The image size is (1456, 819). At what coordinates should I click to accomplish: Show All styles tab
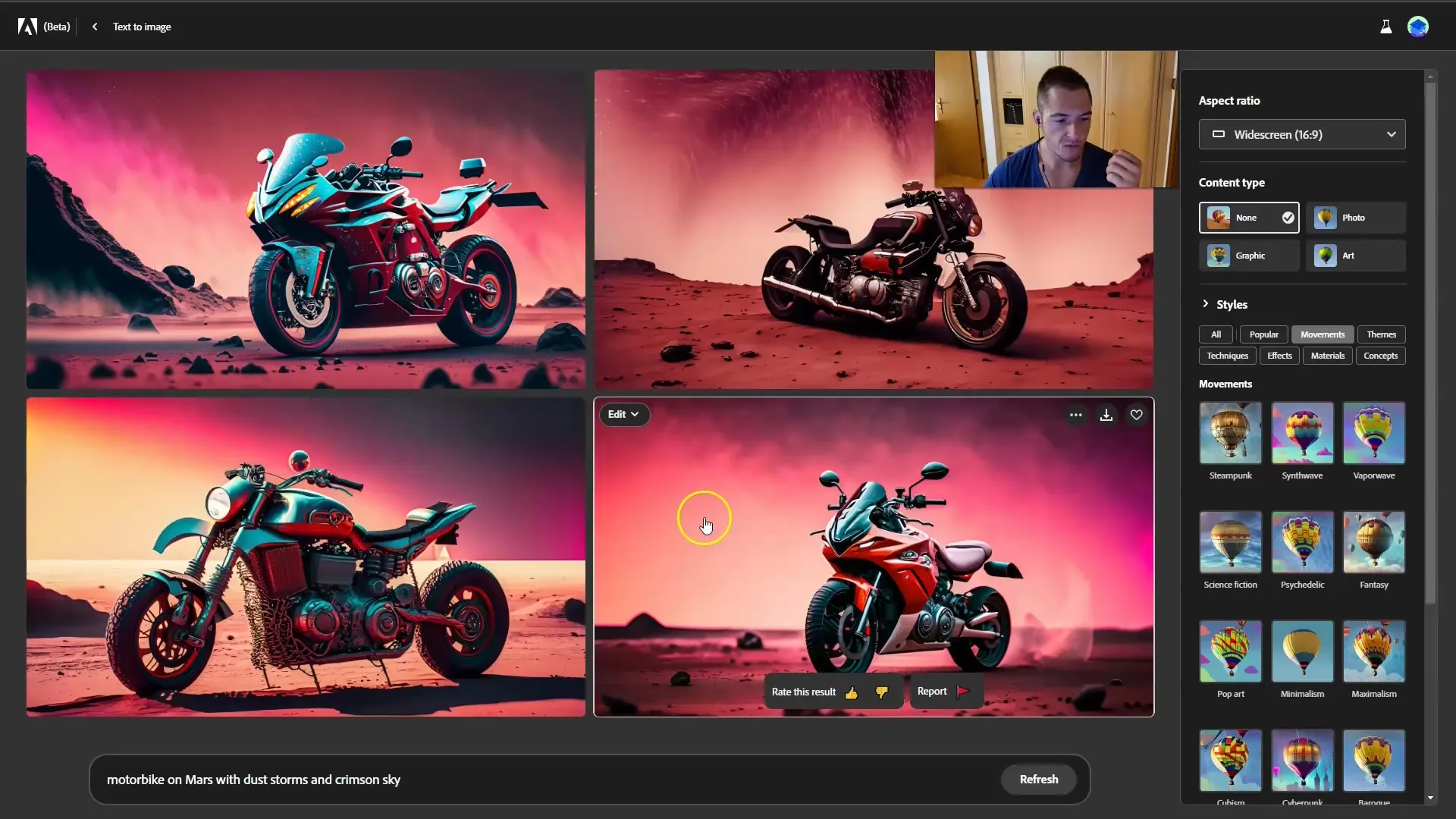pyautogui.click(x=1216, y=334)
